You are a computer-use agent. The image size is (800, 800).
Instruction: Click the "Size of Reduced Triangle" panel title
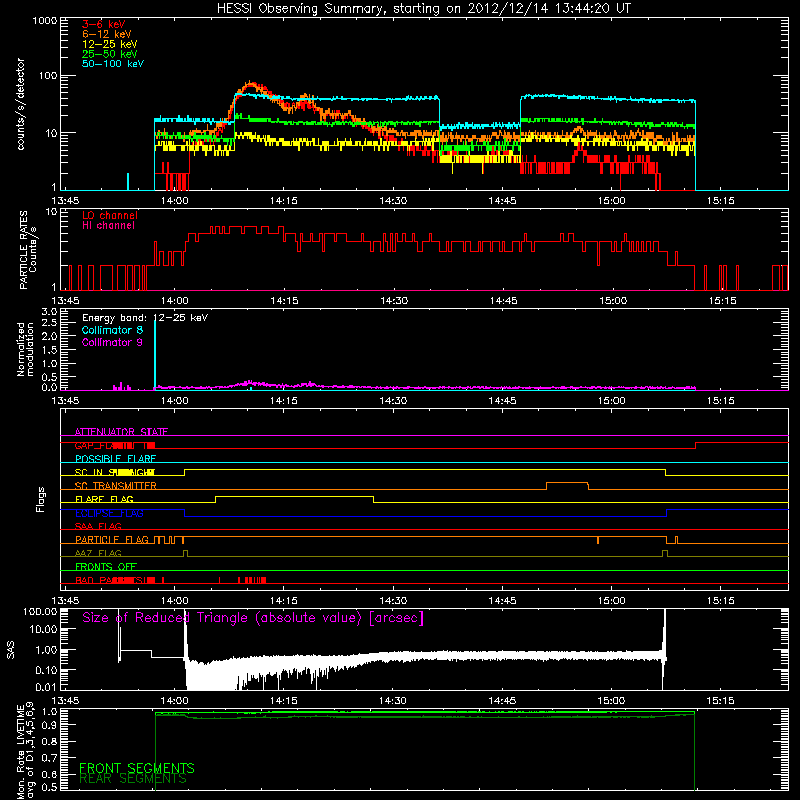coord(253,618)
